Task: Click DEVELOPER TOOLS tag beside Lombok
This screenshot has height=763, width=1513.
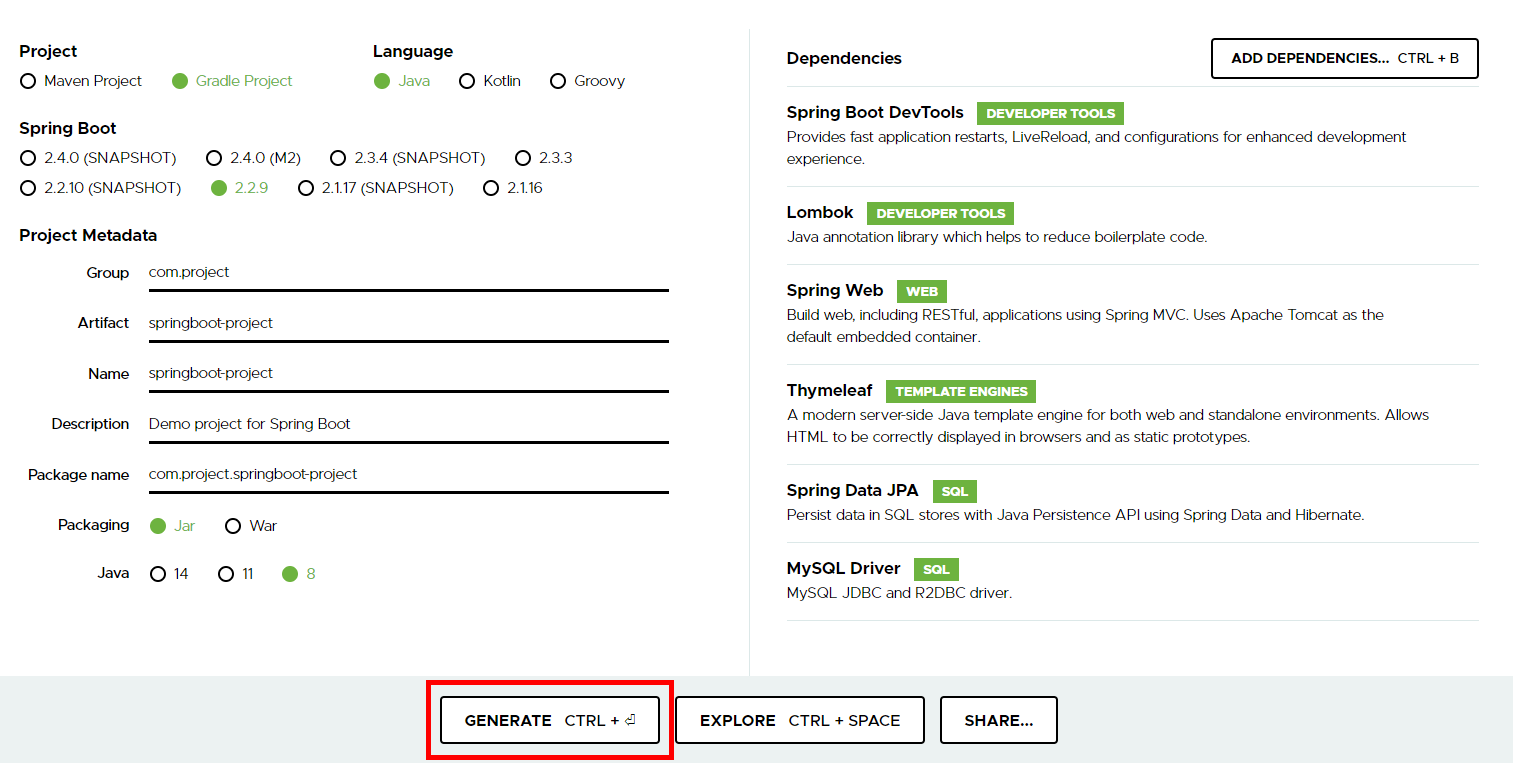Action: (x=941, y=213)
